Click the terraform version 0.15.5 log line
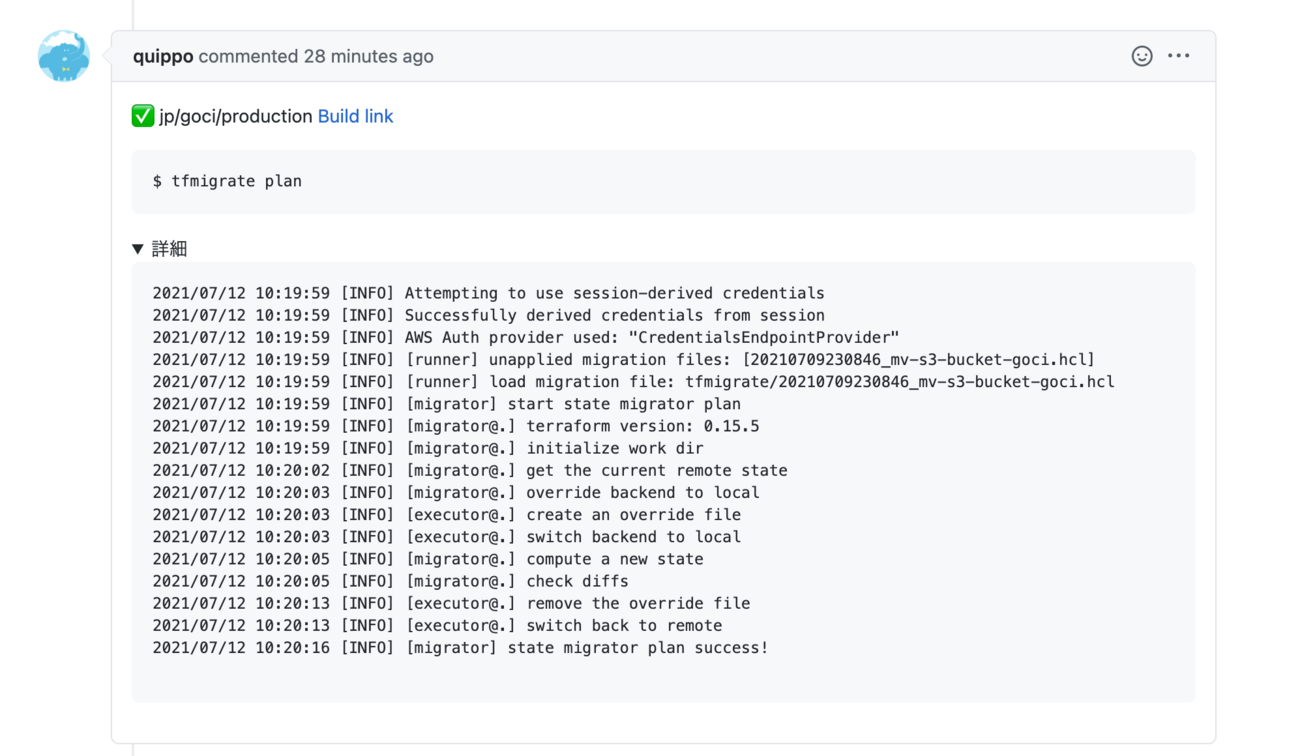 (x=455, y=426)
